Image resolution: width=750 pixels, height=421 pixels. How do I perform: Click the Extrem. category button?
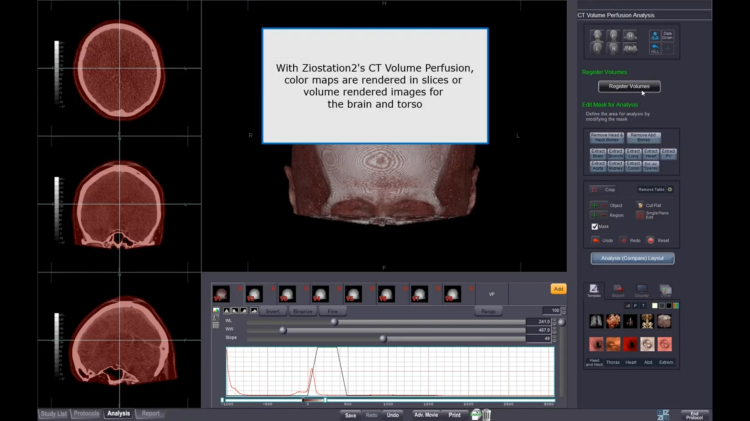[666, 363]
